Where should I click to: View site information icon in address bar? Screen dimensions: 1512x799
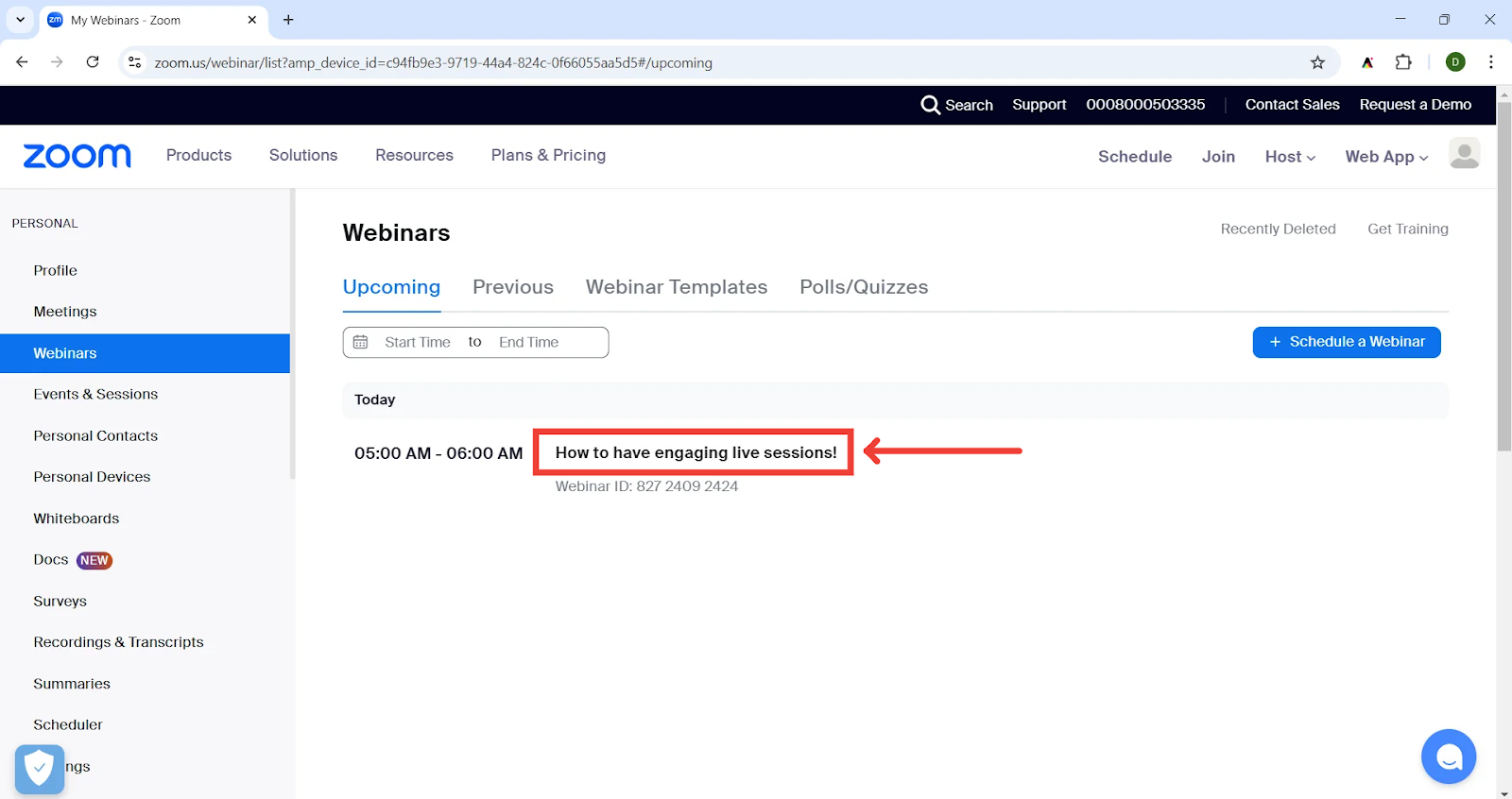pos(135,62)
